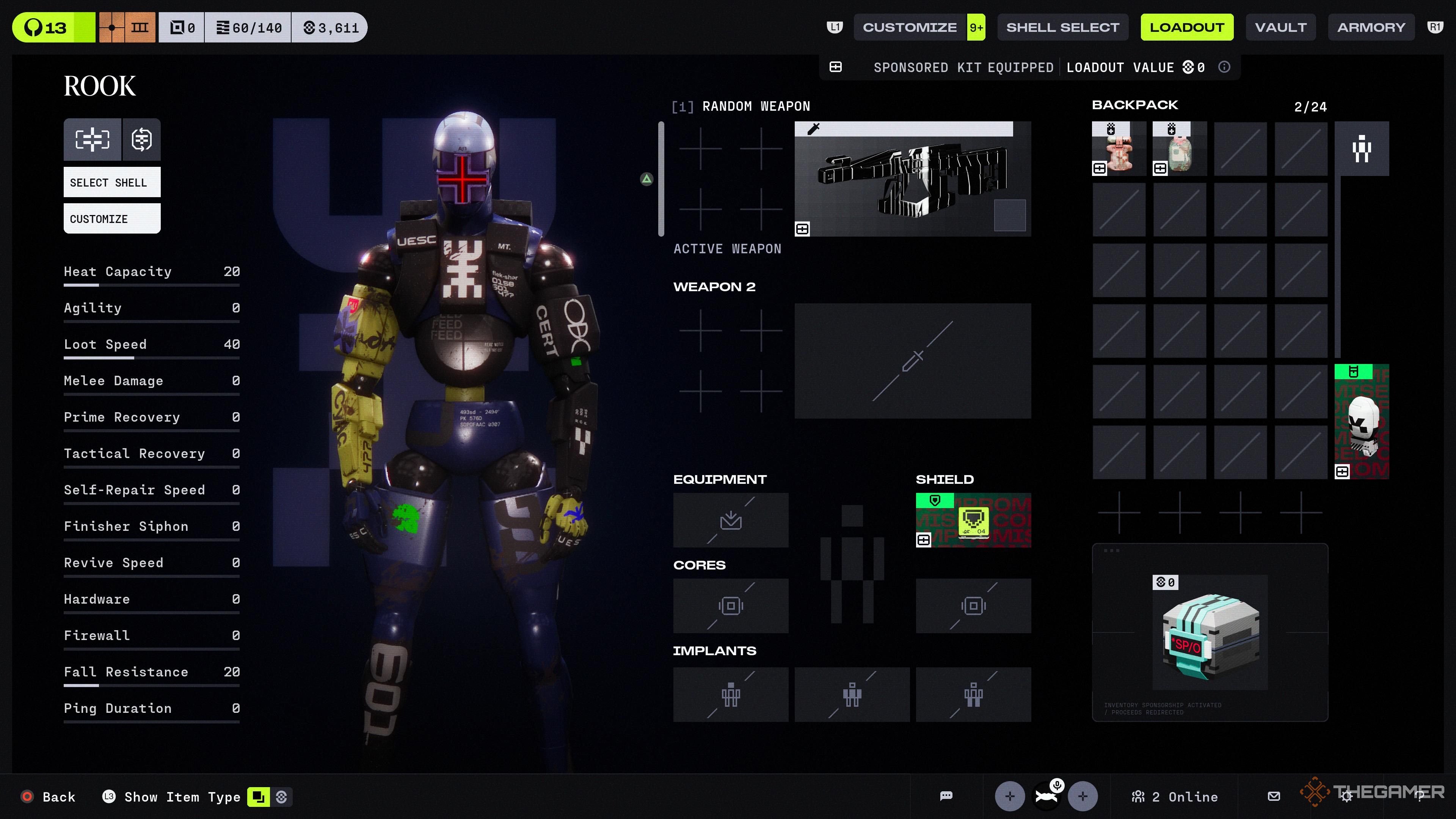This screenshot has height=819, width=1456.
Task: Switch to the Vault tab
Action: [x=1280, y=27]
